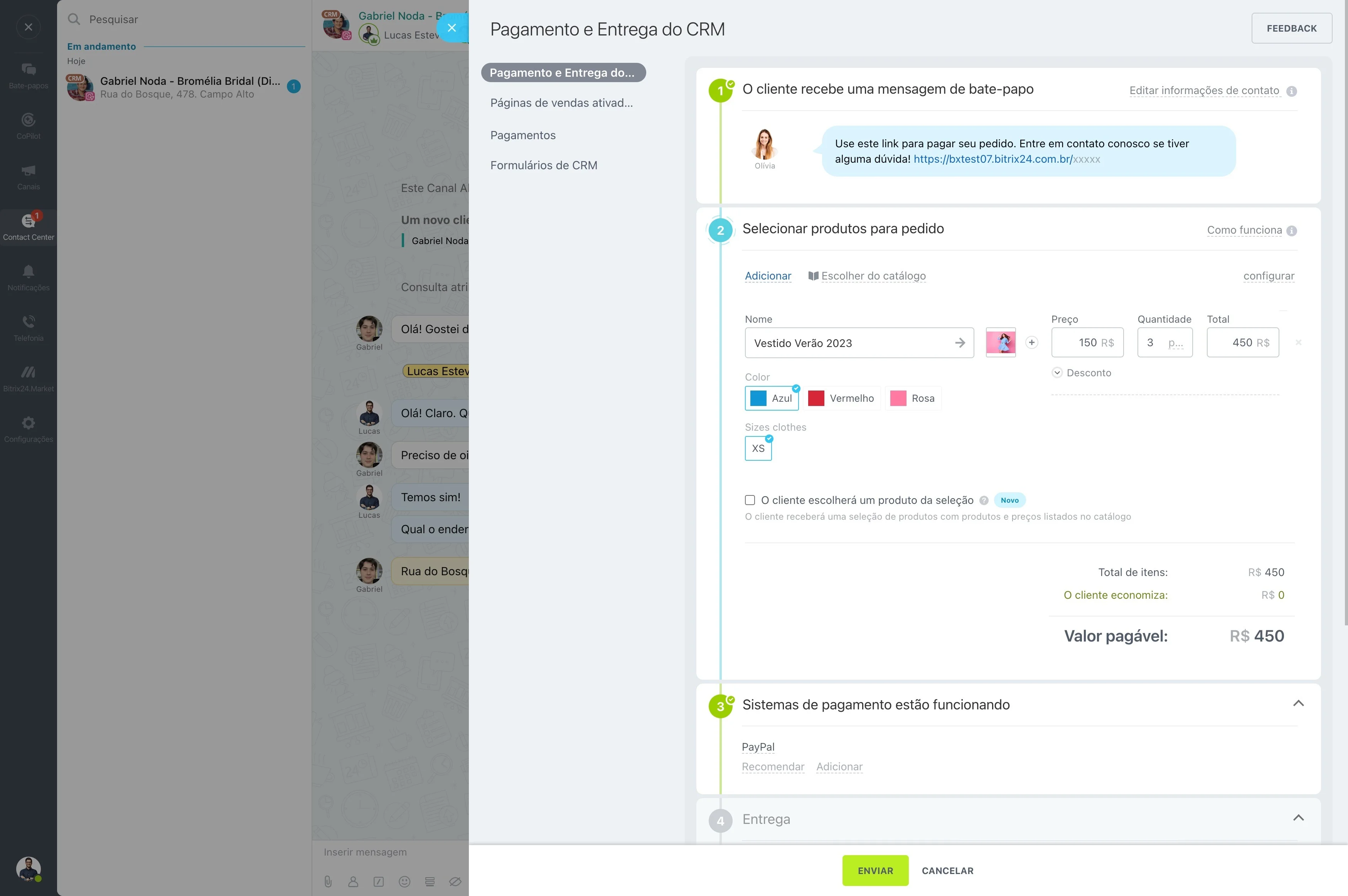Click the Preço input field
Screen dimensions: 1348x896
coord(1087,342)
